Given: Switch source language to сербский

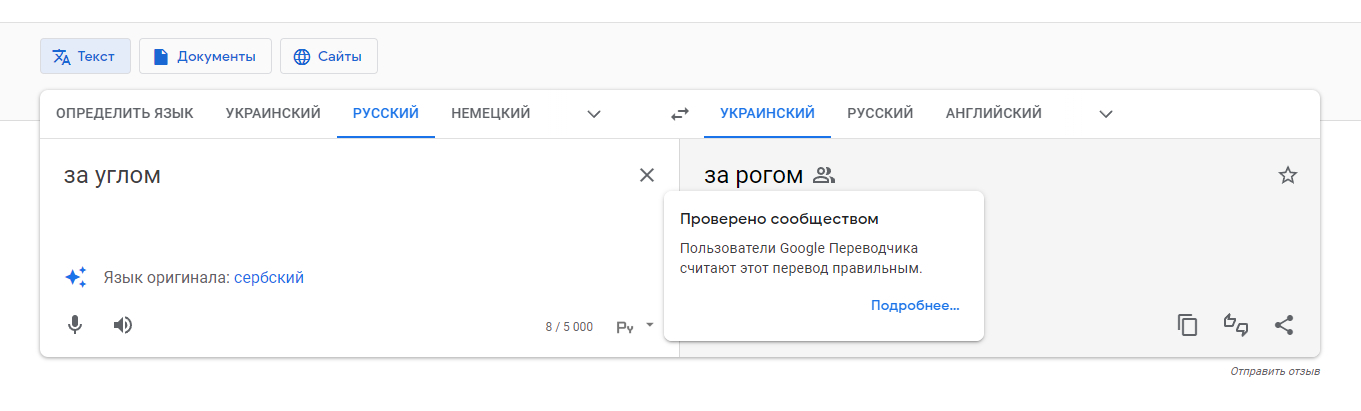Looking at the screenshot, I should point(269,278).
